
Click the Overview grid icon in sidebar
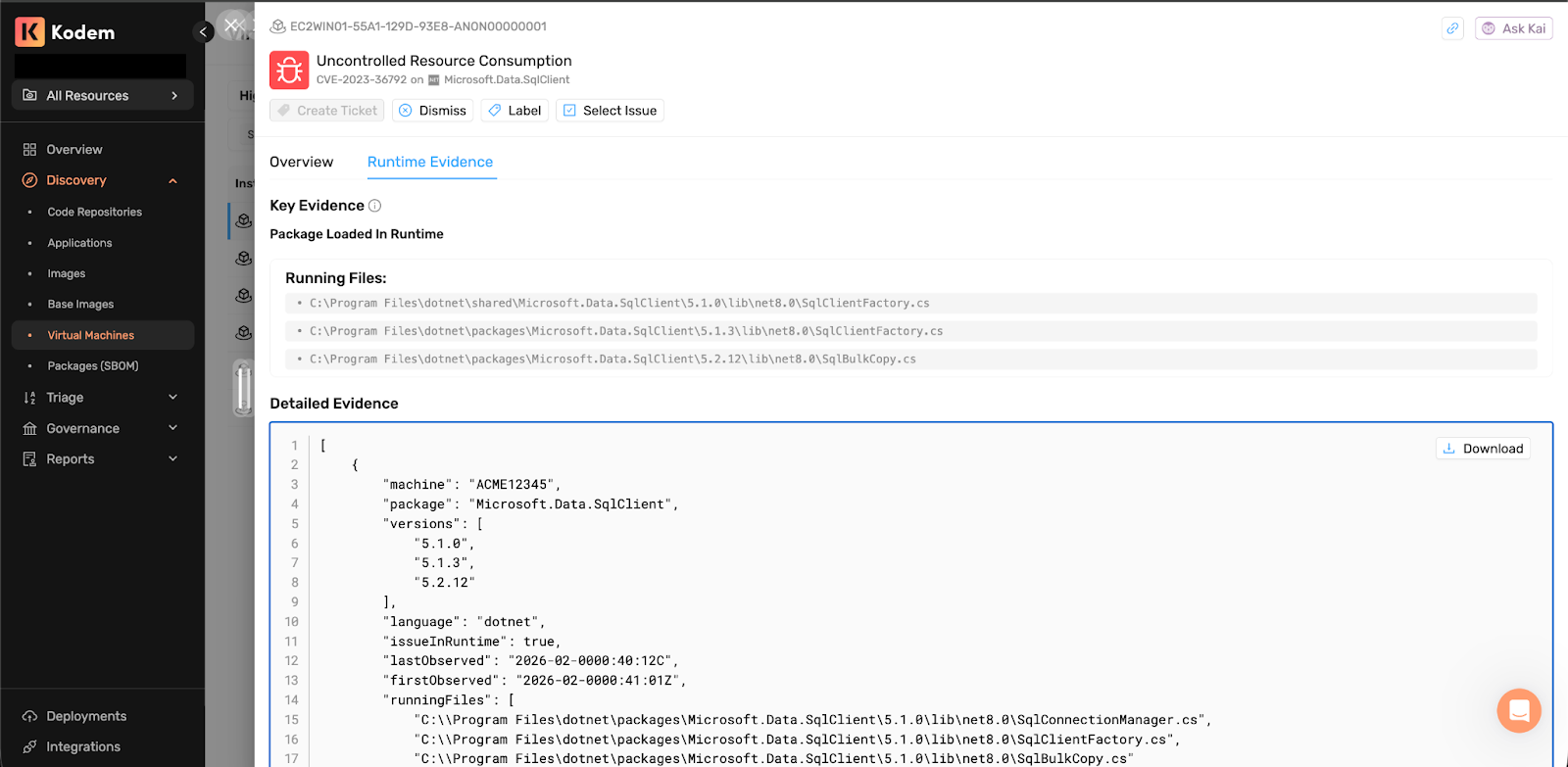[x=29, y=150]
